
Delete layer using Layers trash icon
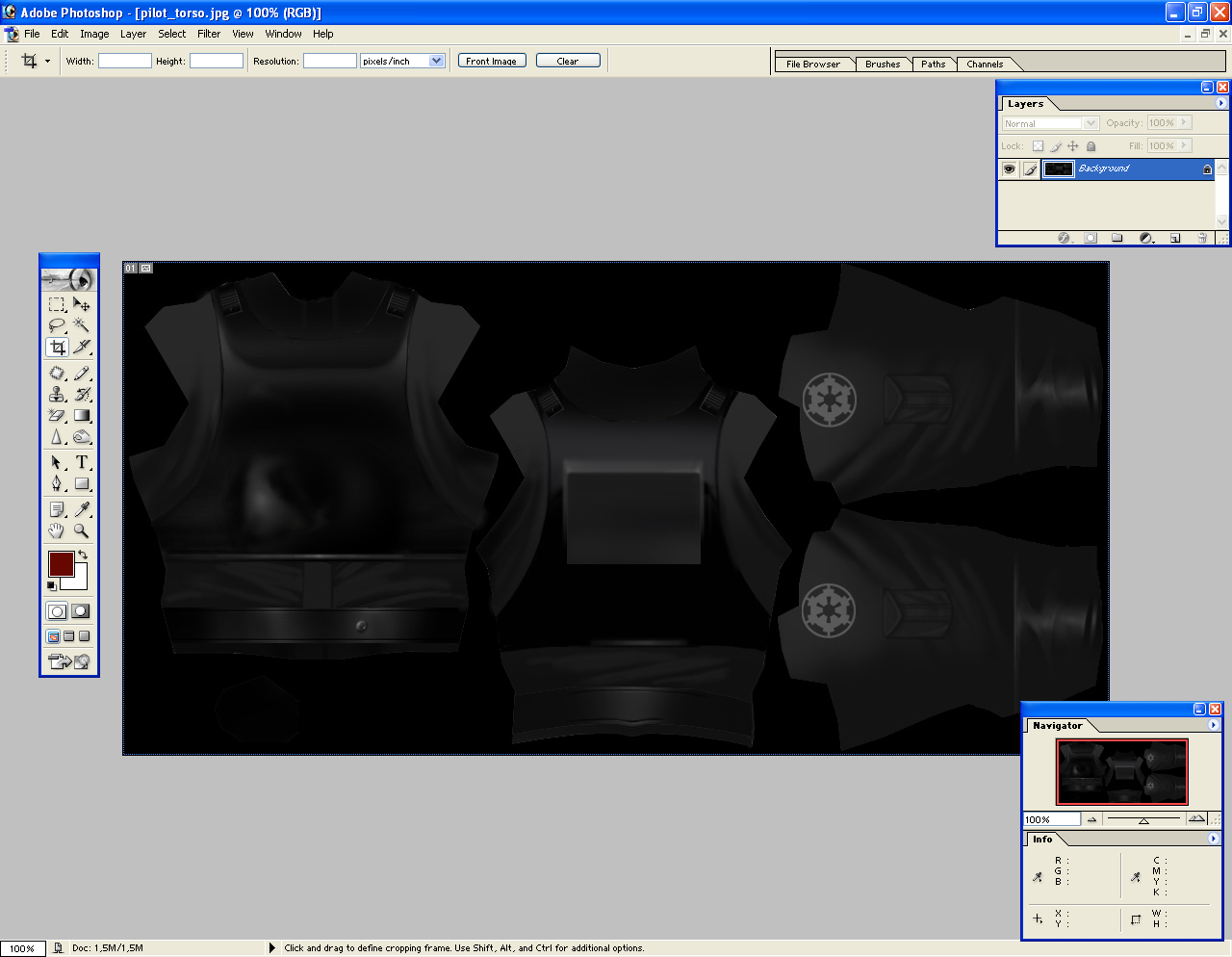coord(1202,238)
